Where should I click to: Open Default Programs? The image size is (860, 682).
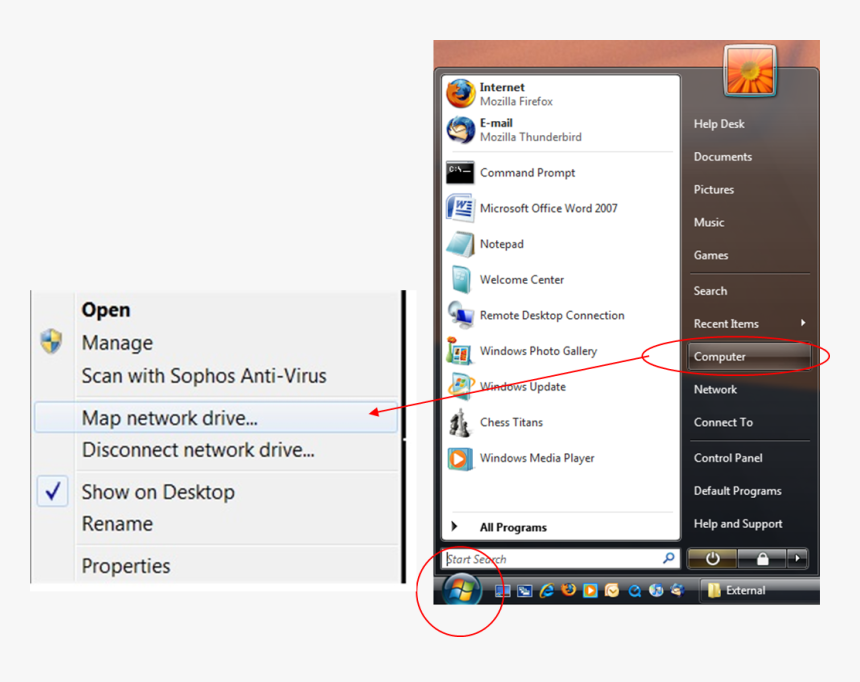click(x=738, y=491)
